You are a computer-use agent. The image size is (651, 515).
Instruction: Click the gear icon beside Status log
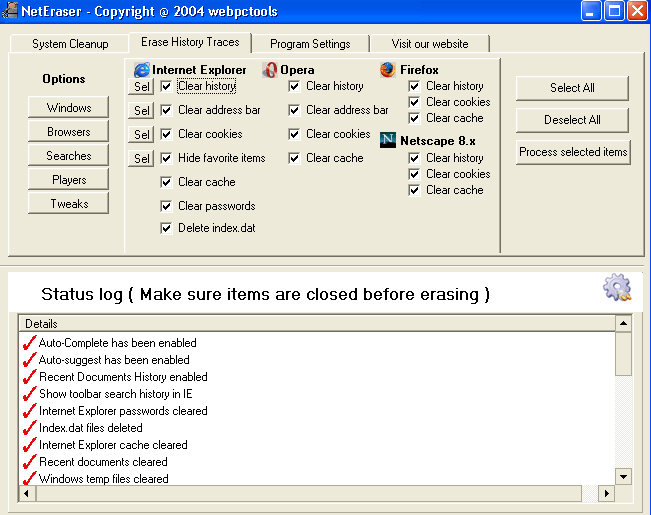point(617,287)
